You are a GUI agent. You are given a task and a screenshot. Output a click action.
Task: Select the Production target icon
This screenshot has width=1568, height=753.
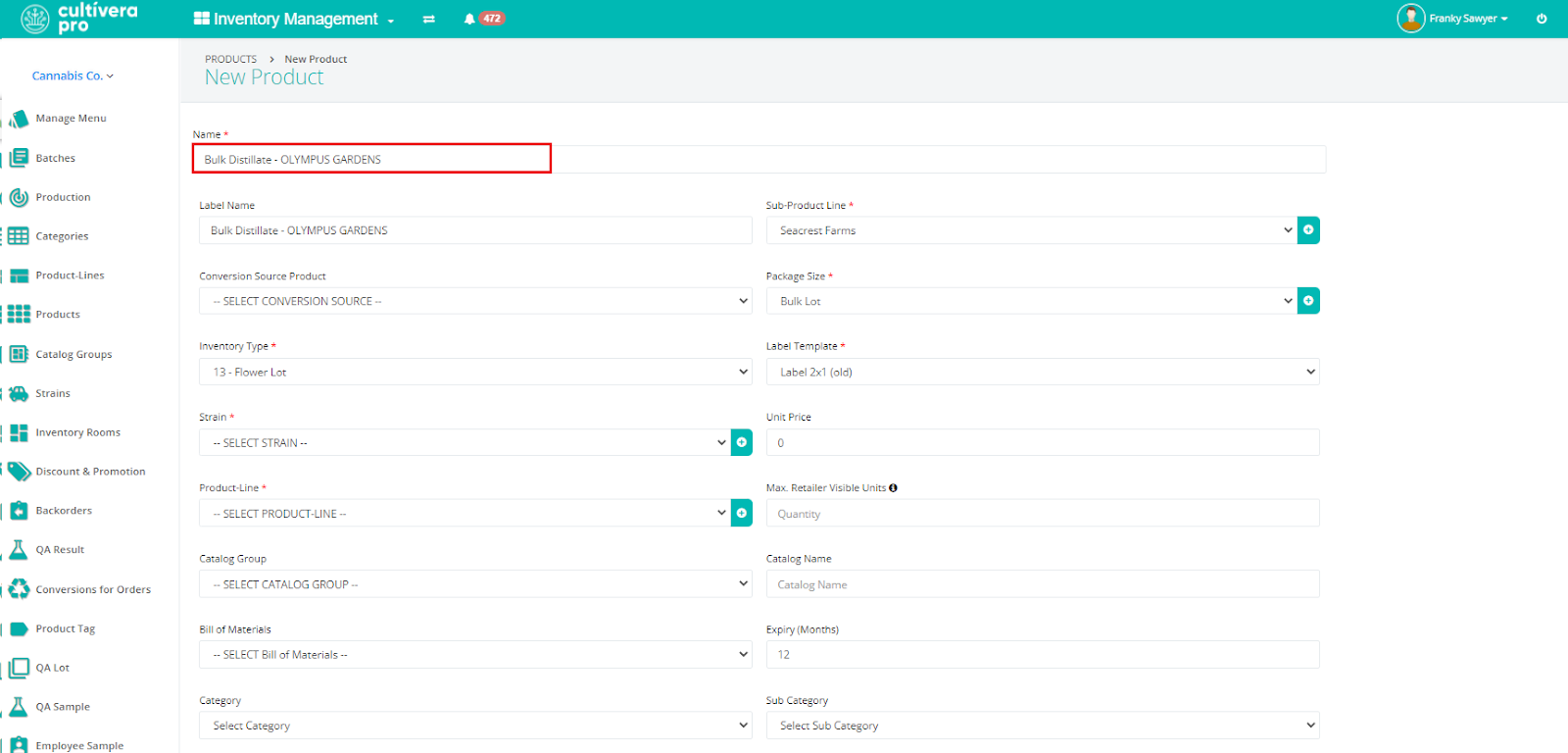click(x=19, y=197)
